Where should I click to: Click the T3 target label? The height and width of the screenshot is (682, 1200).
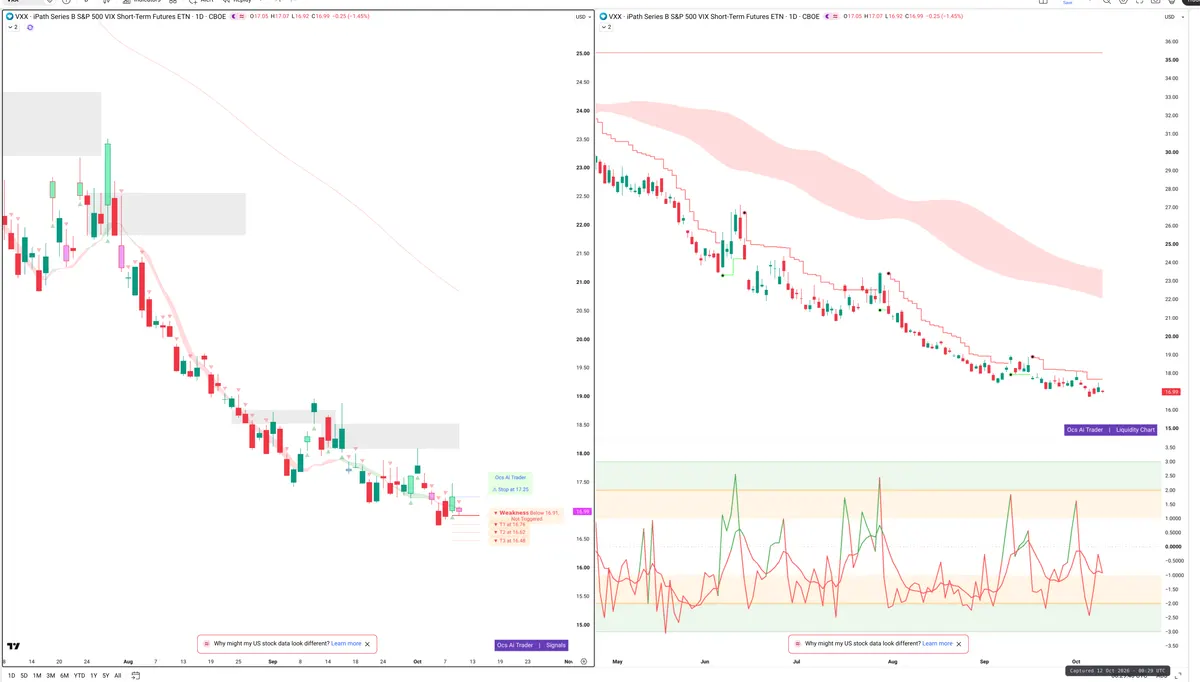(x=510, y=540)
